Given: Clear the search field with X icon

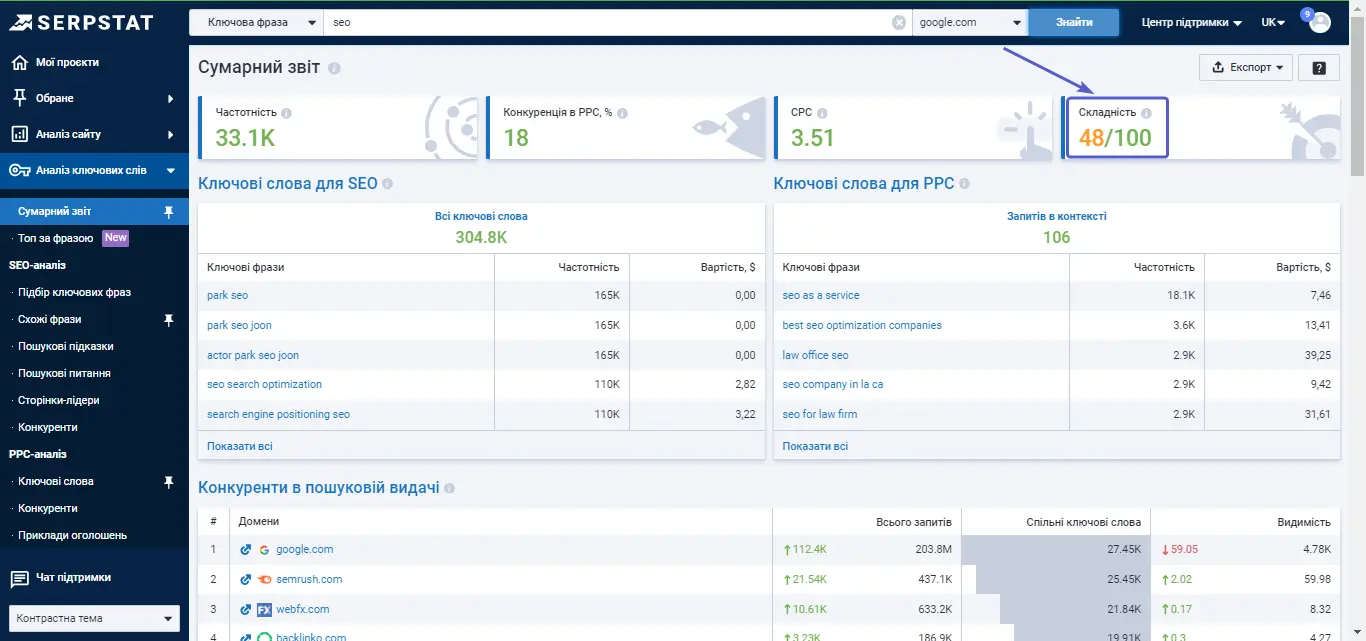Looking at the screenshot, I should (899, 22).
